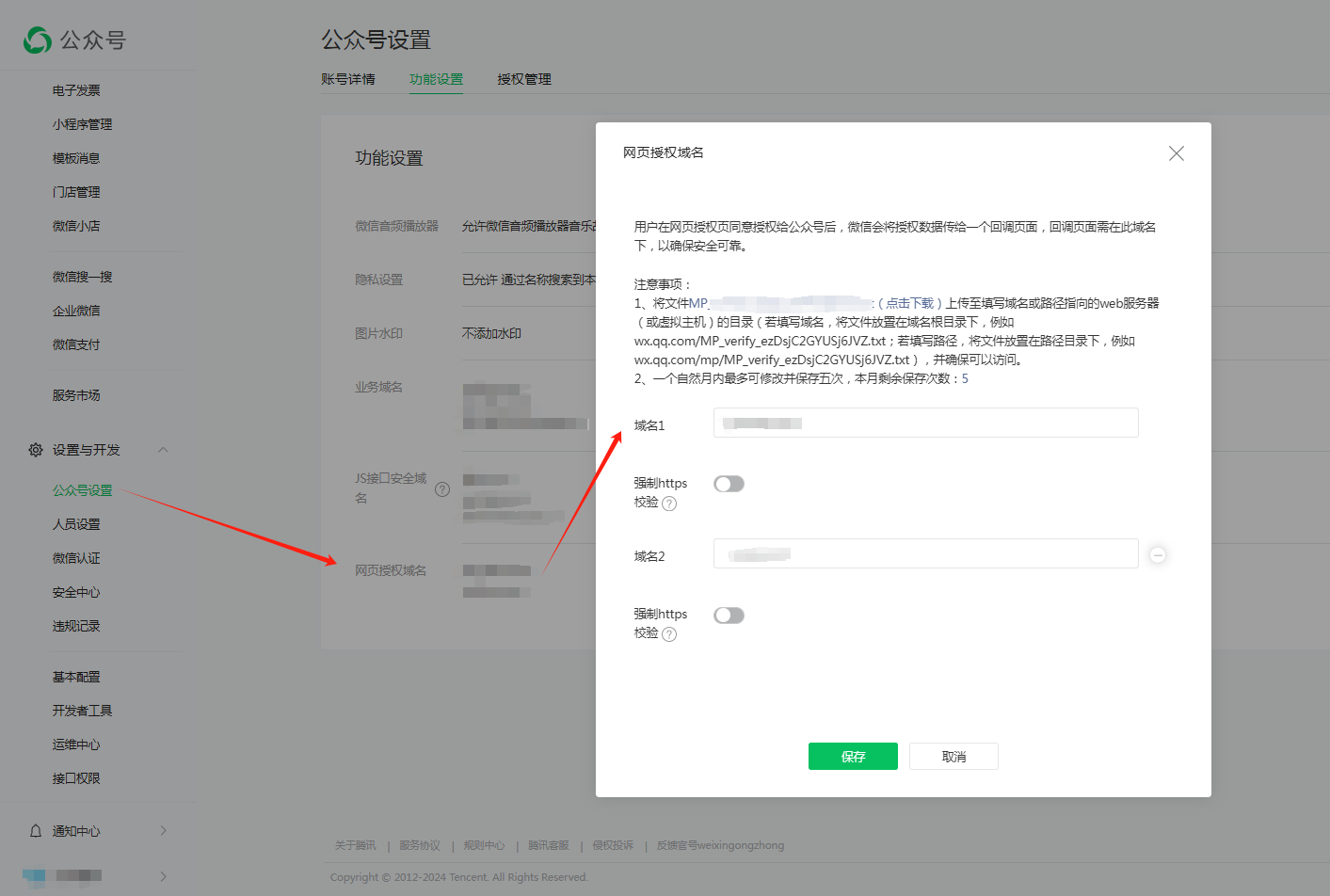Image resolution: width=1330 pixels, height=896 pixels.
Task: Open the 规则中心 footer link
Action: click(484, 845)
